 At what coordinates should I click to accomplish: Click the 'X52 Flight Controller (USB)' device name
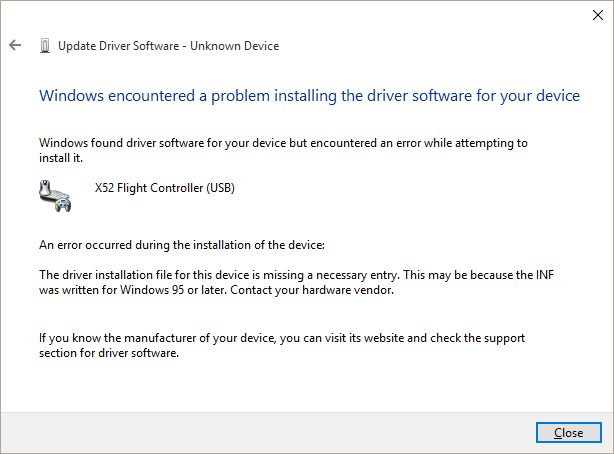[x=164, y=188]
